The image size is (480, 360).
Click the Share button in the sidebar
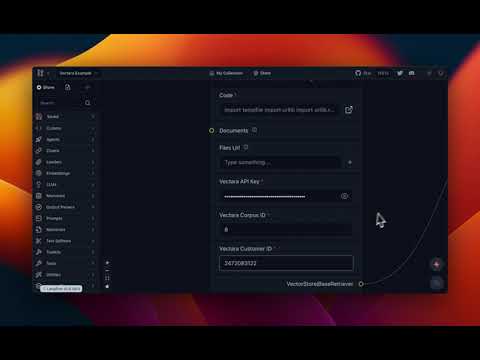tap(46, 87)
